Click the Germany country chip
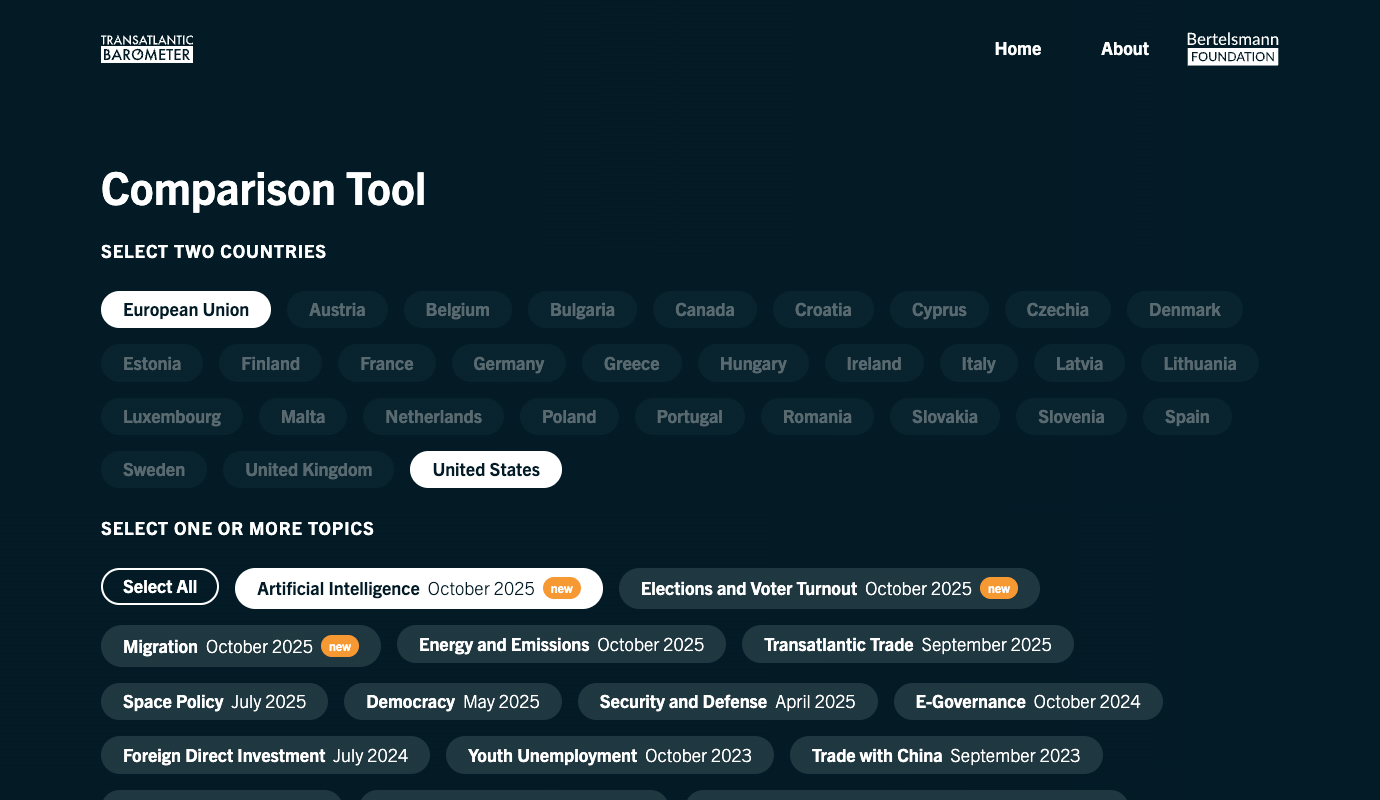 pos(508,364)
